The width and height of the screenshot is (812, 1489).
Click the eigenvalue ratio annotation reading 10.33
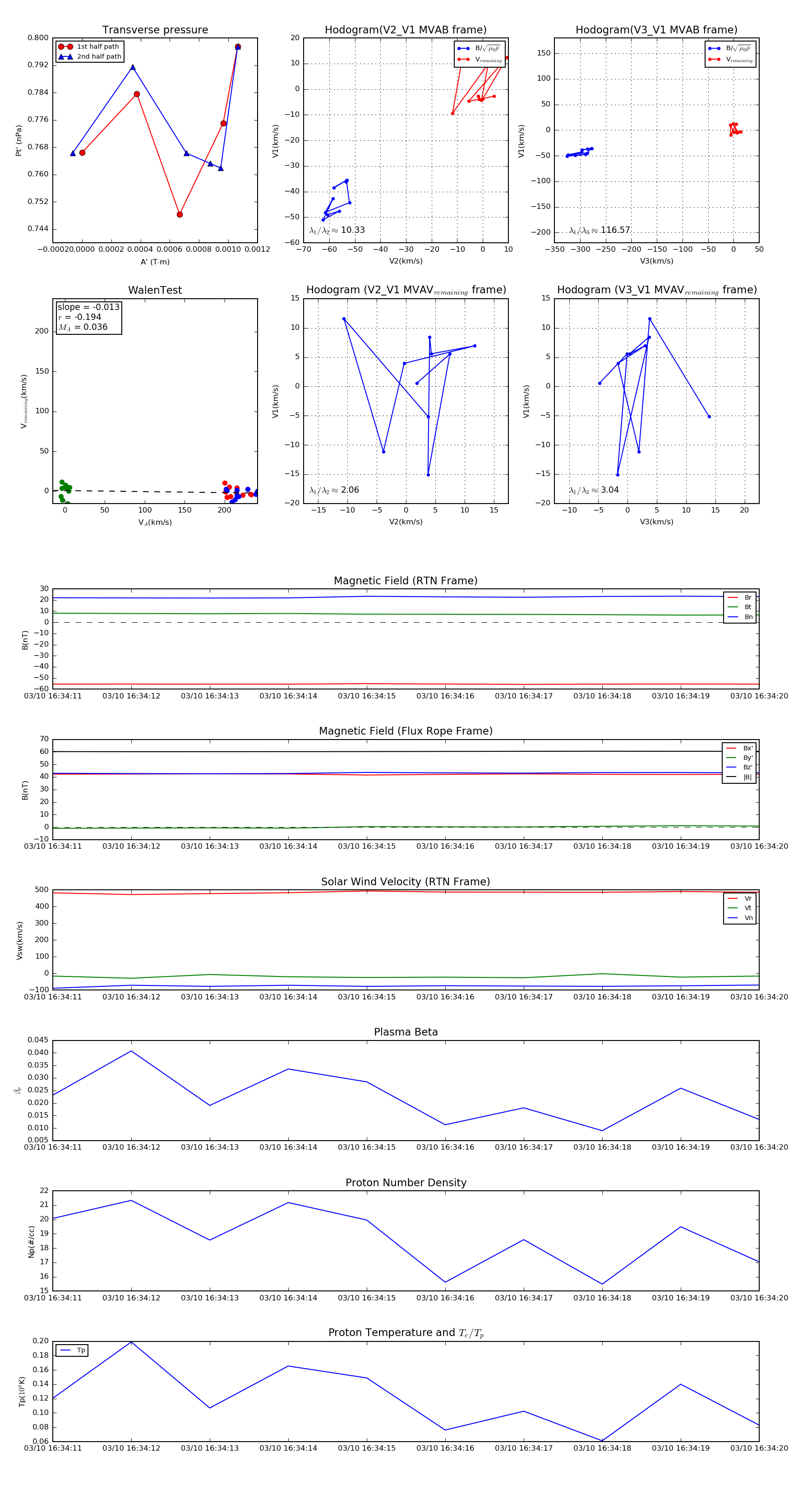337,230
